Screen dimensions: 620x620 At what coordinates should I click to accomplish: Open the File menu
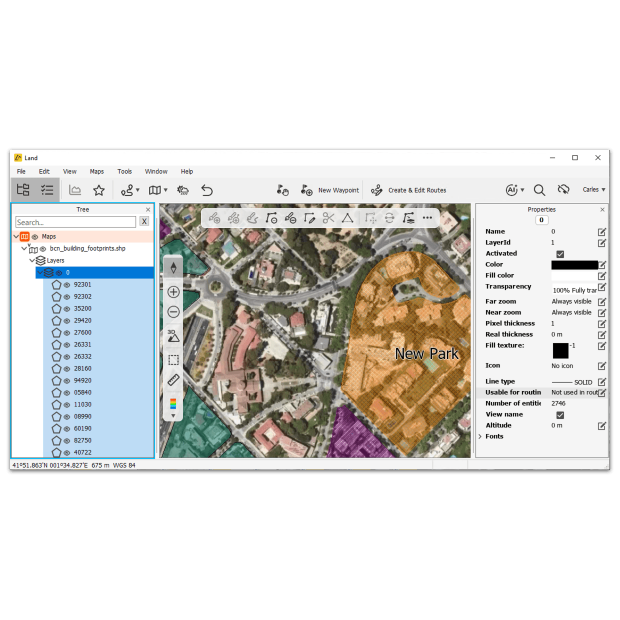click(x=21, y=172)
